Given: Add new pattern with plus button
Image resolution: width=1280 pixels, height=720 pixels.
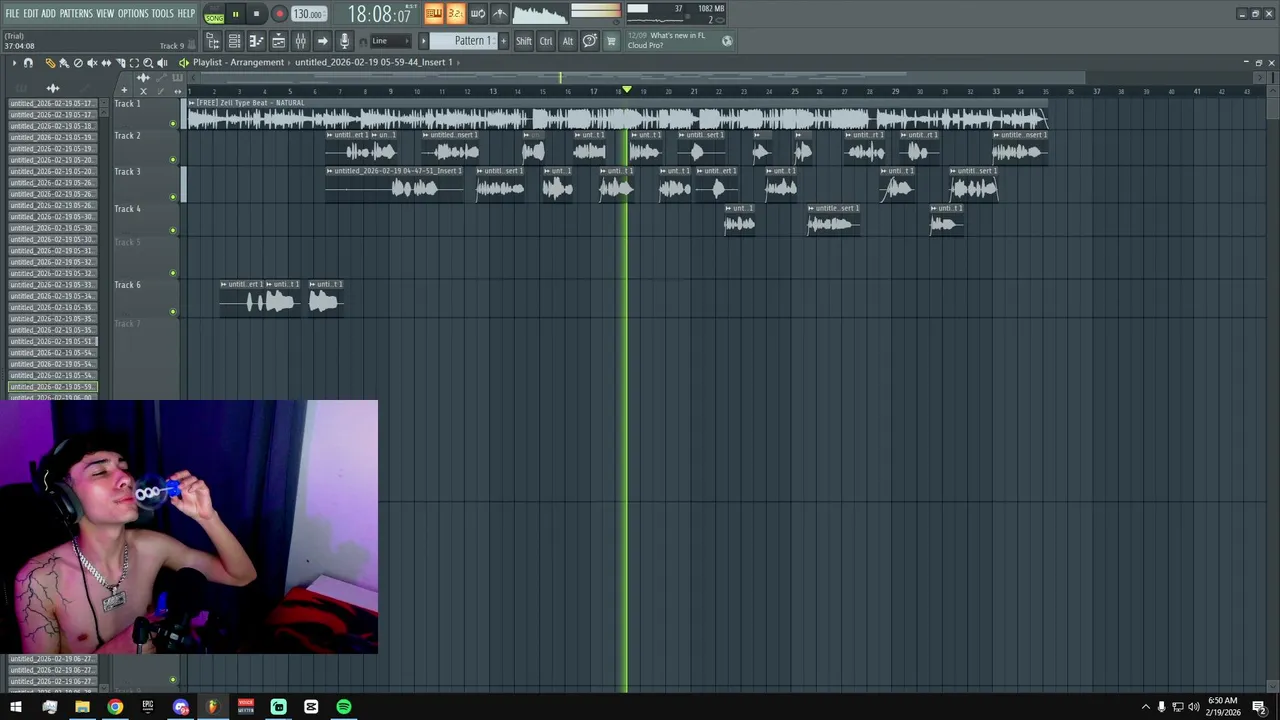Looking at the screenshot, I should pyautogui.click(x=503, y=41).
